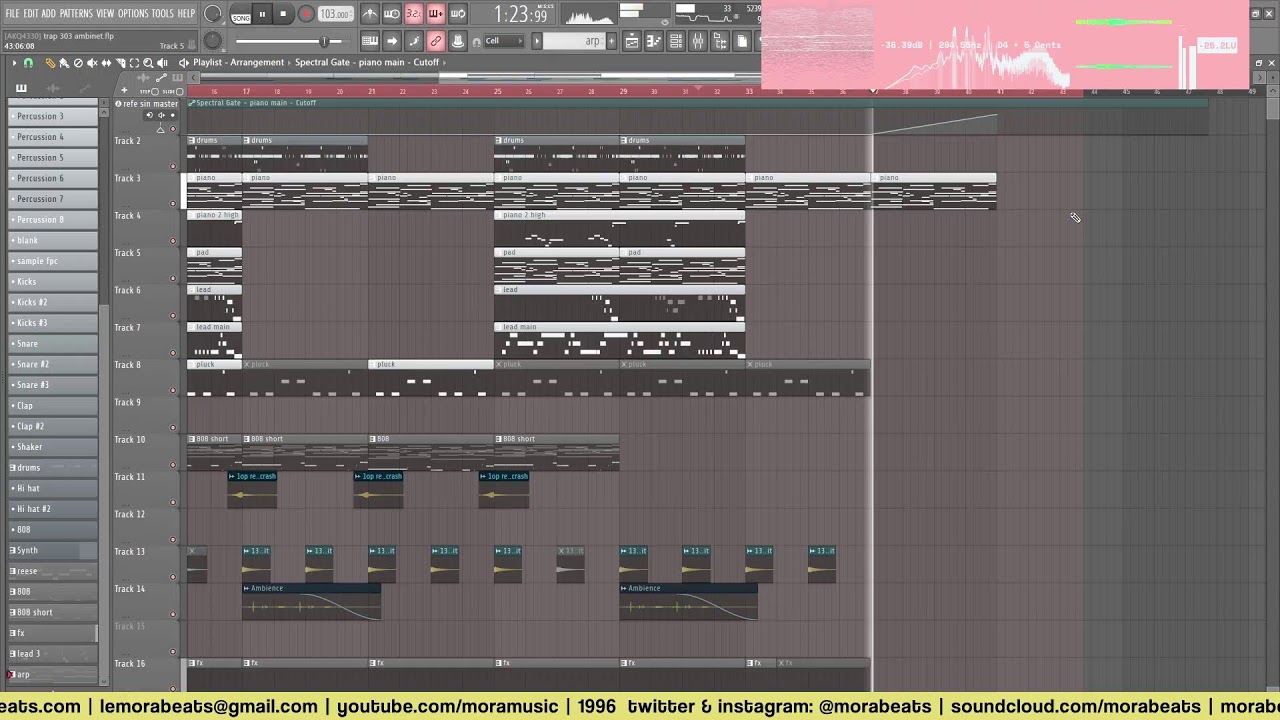This screenshot has width=1280, height=720.
Task: Open the VIEW menu
Action: coord(105,14)
